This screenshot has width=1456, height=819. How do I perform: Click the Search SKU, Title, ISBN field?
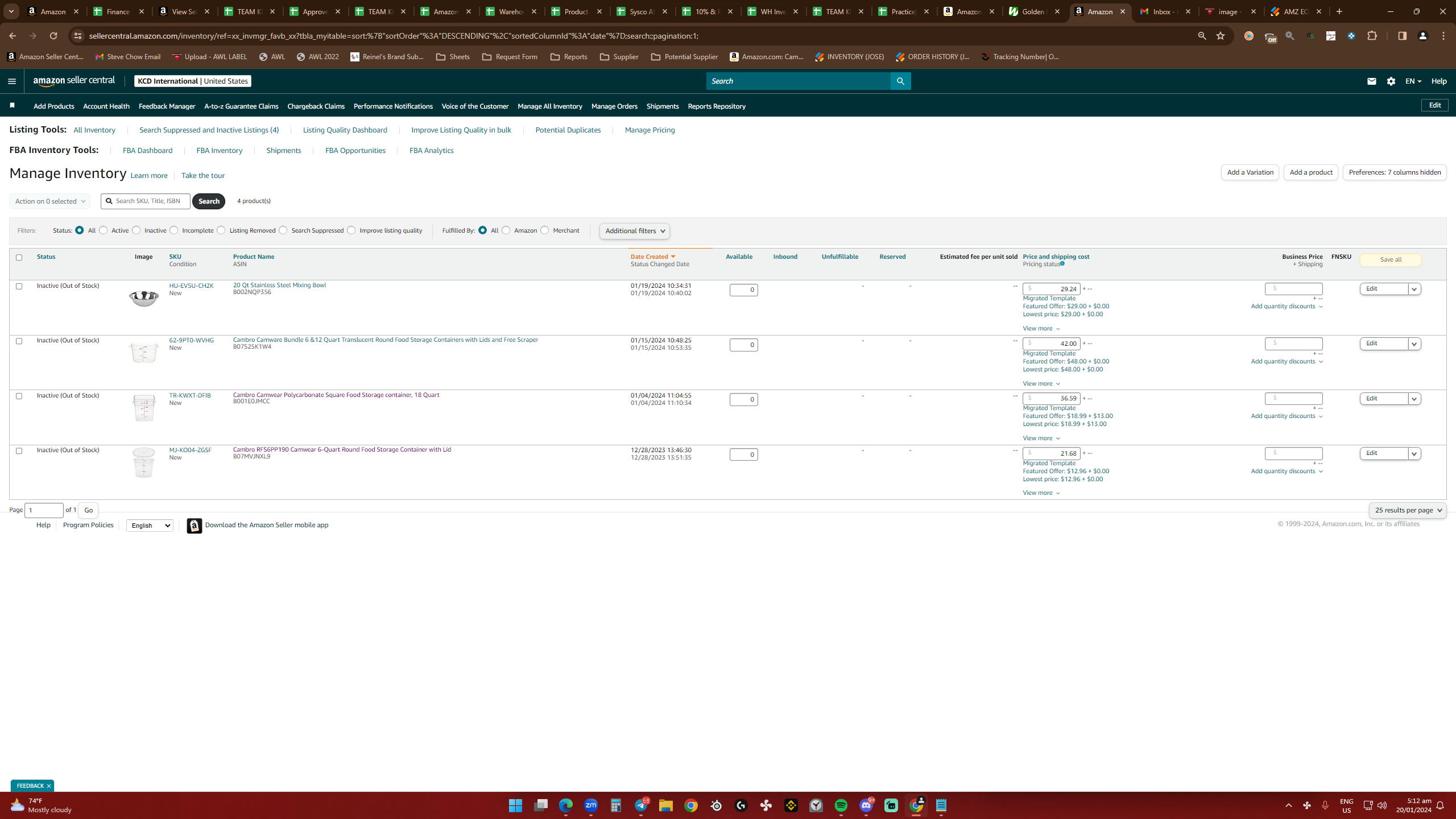(x=146, y=201)
